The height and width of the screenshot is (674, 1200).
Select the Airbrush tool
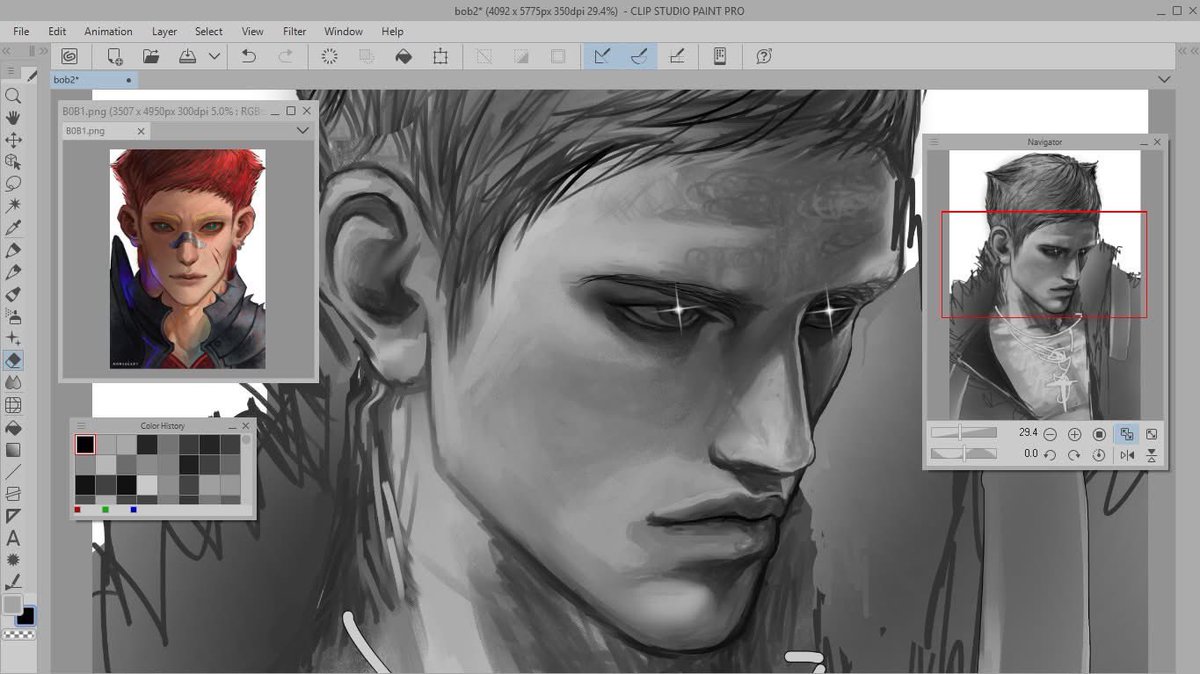pos(13,316)
